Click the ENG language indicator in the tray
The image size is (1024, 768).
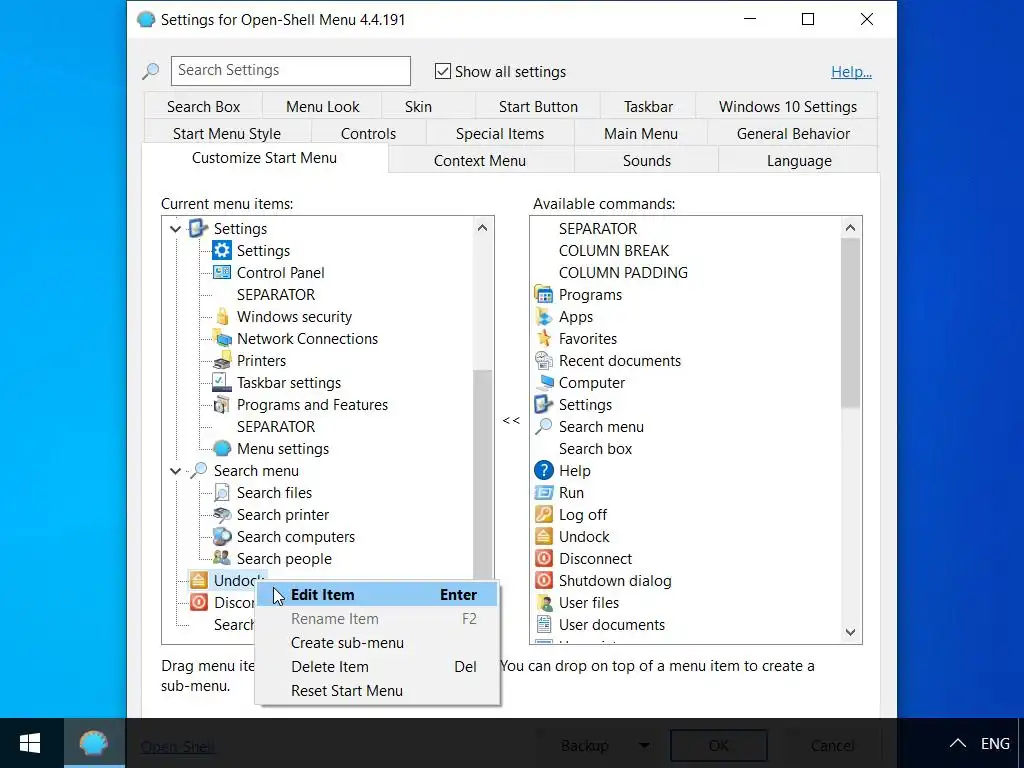coord(995,743)
